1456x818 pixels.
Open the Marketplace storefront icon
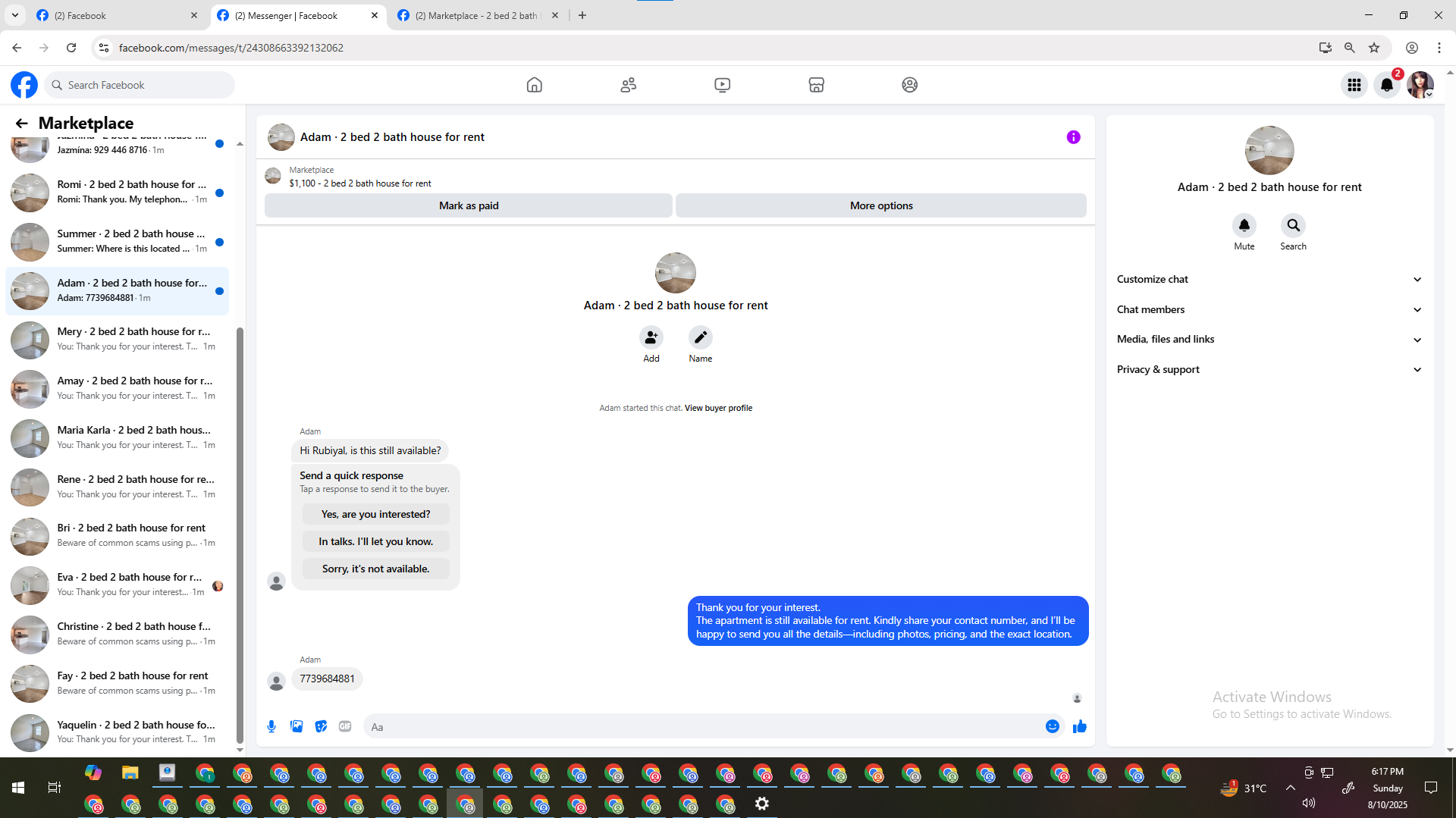(816, 85)
